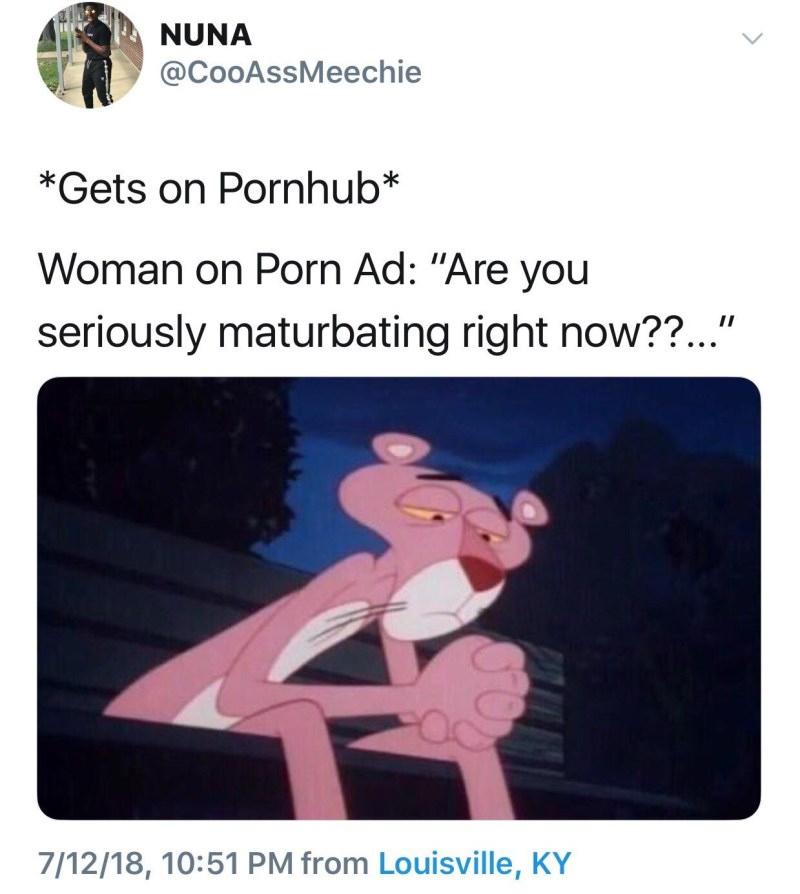Click the word "Pornhub" in the tweet

(299, 189)
